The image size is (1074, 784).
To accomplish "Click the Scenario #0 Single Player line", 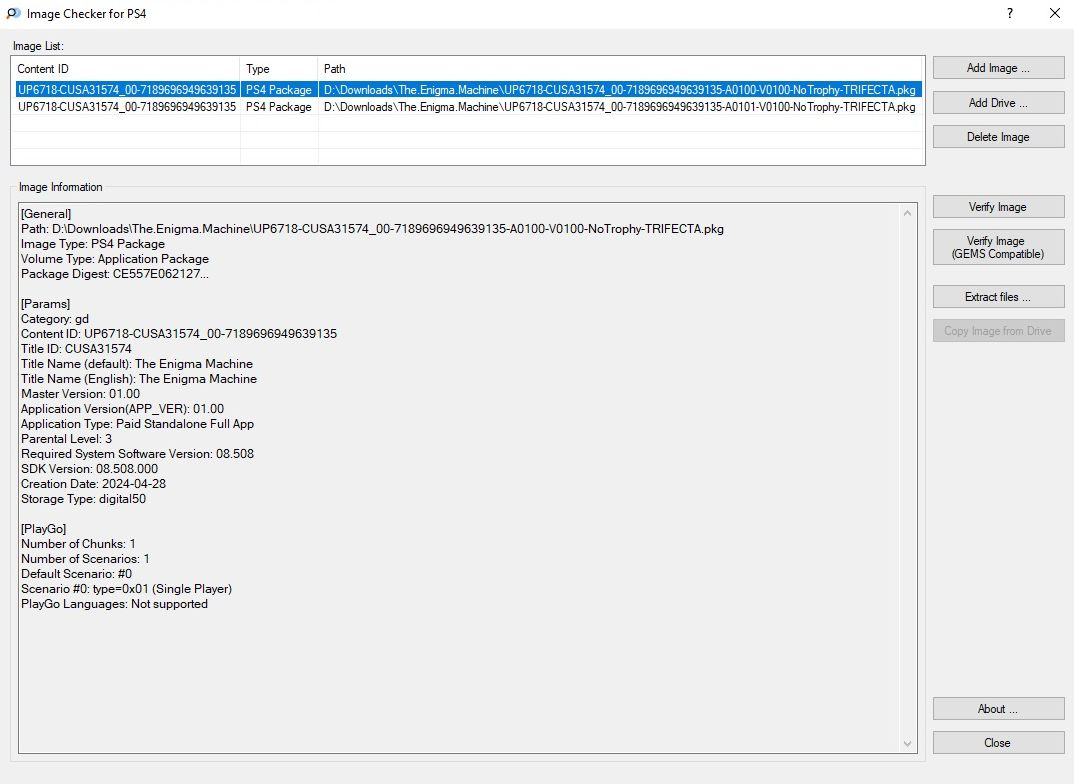I will click(x=127, y=589).
